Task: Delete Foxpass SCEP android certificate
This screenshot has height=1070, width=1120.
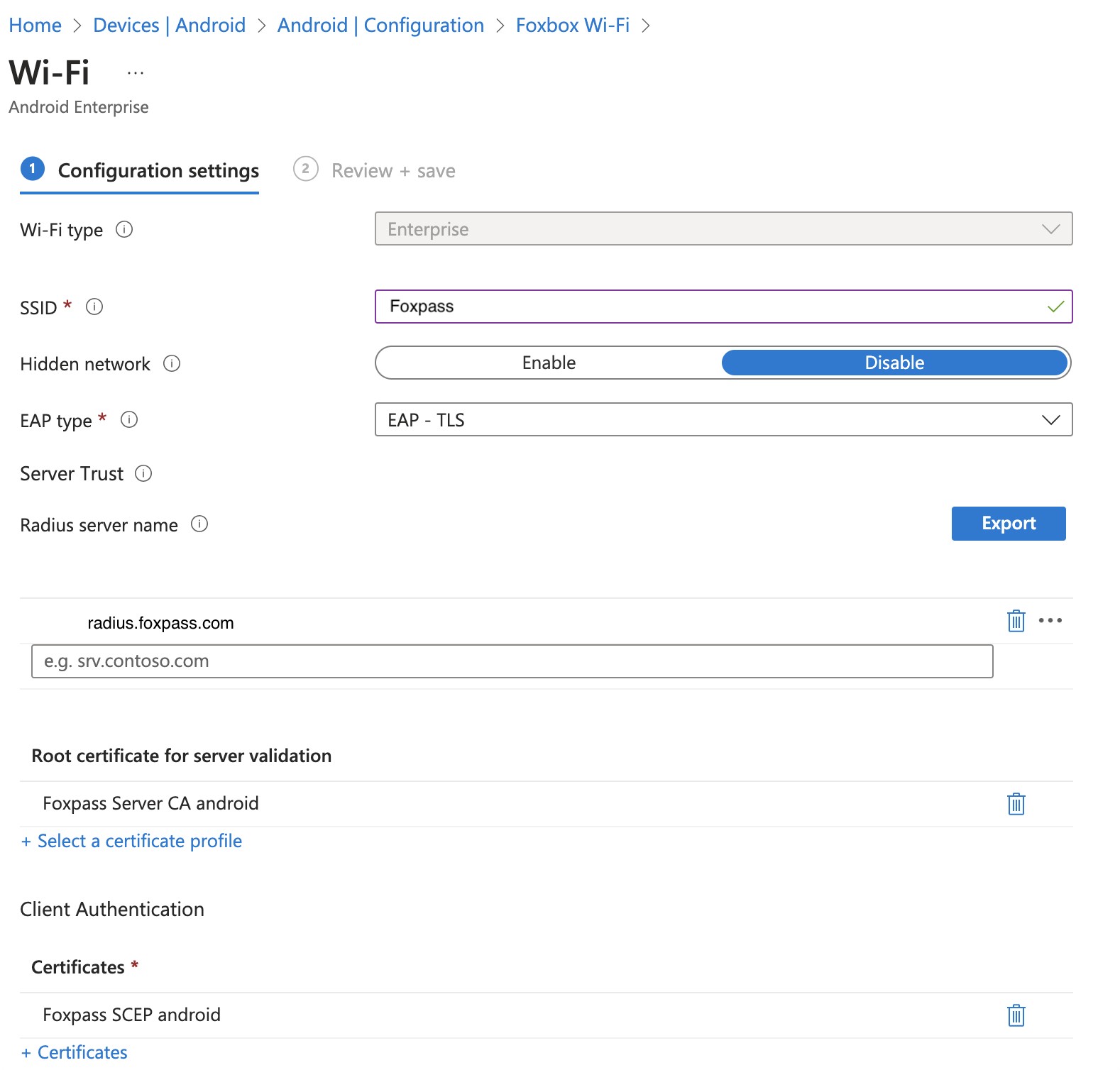Action: pyautogui.click(x=1016, y=1015)
